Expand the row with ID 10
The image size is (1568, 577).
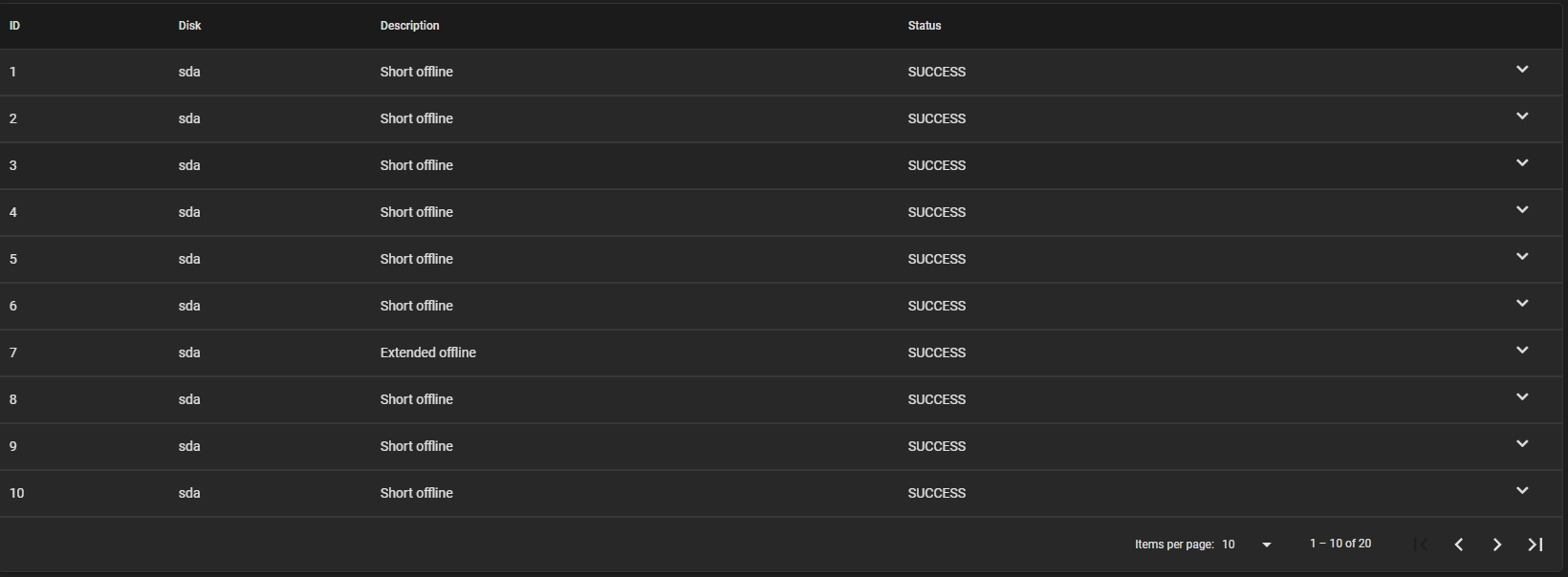(x=1522, y=491)
